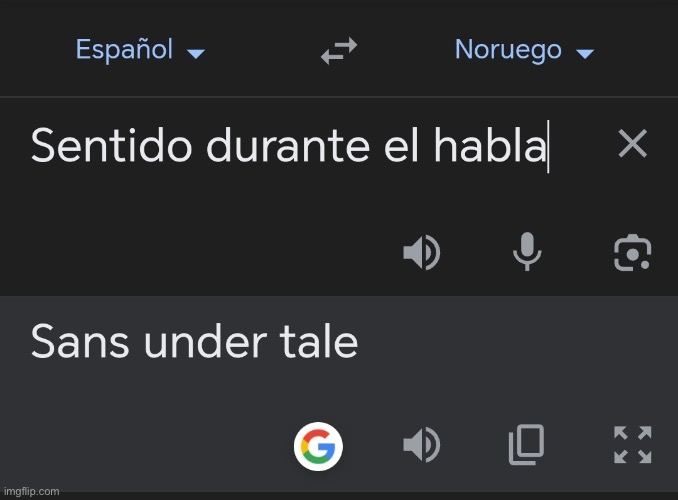This screenshot has height=500, width=678.
Task: Click the word 'tale' in the translation
Action: click(x=319, y=342)
